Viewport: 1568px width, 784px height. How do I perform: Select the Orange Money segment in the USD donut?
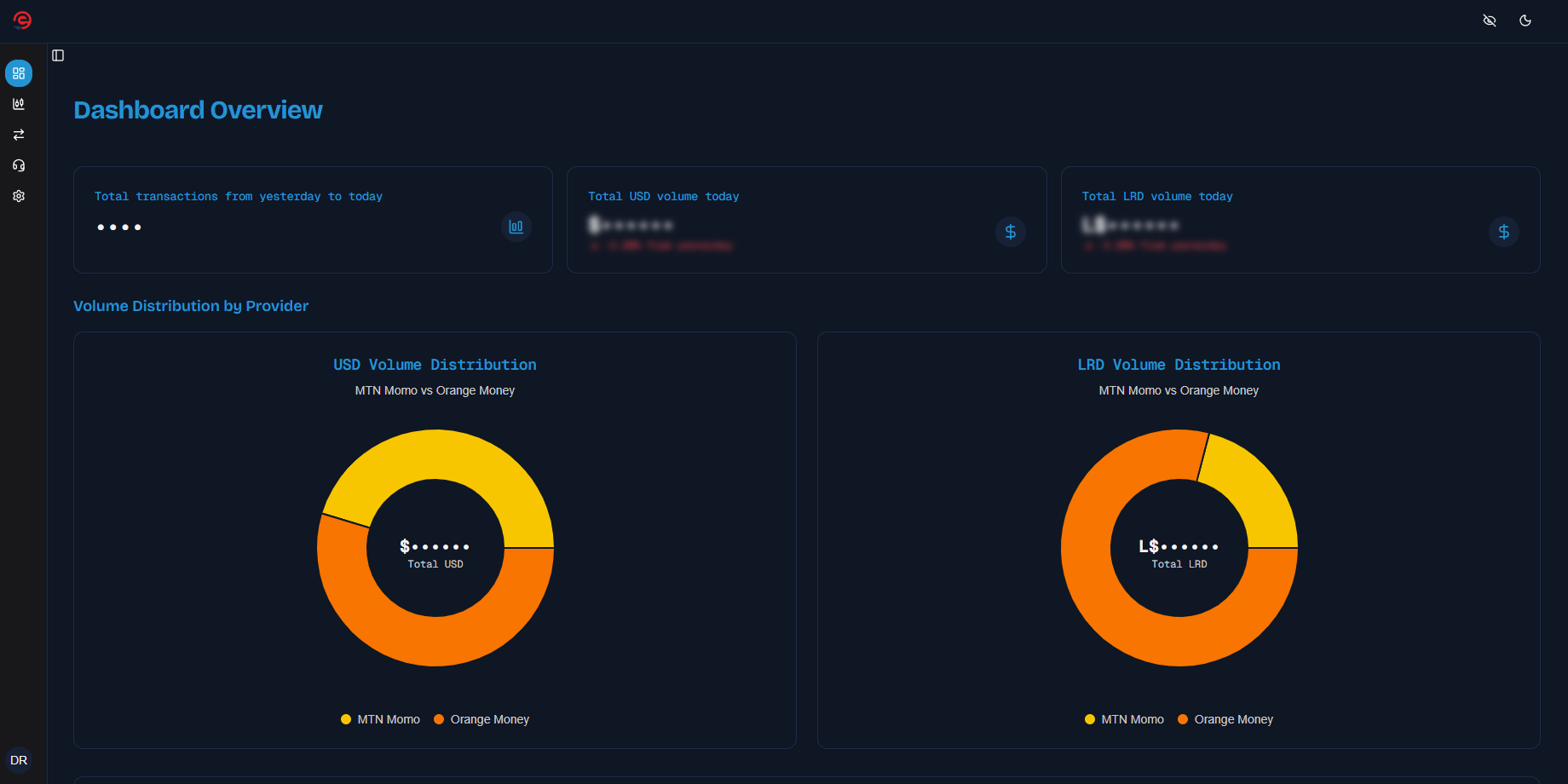[x=435, y=648]
